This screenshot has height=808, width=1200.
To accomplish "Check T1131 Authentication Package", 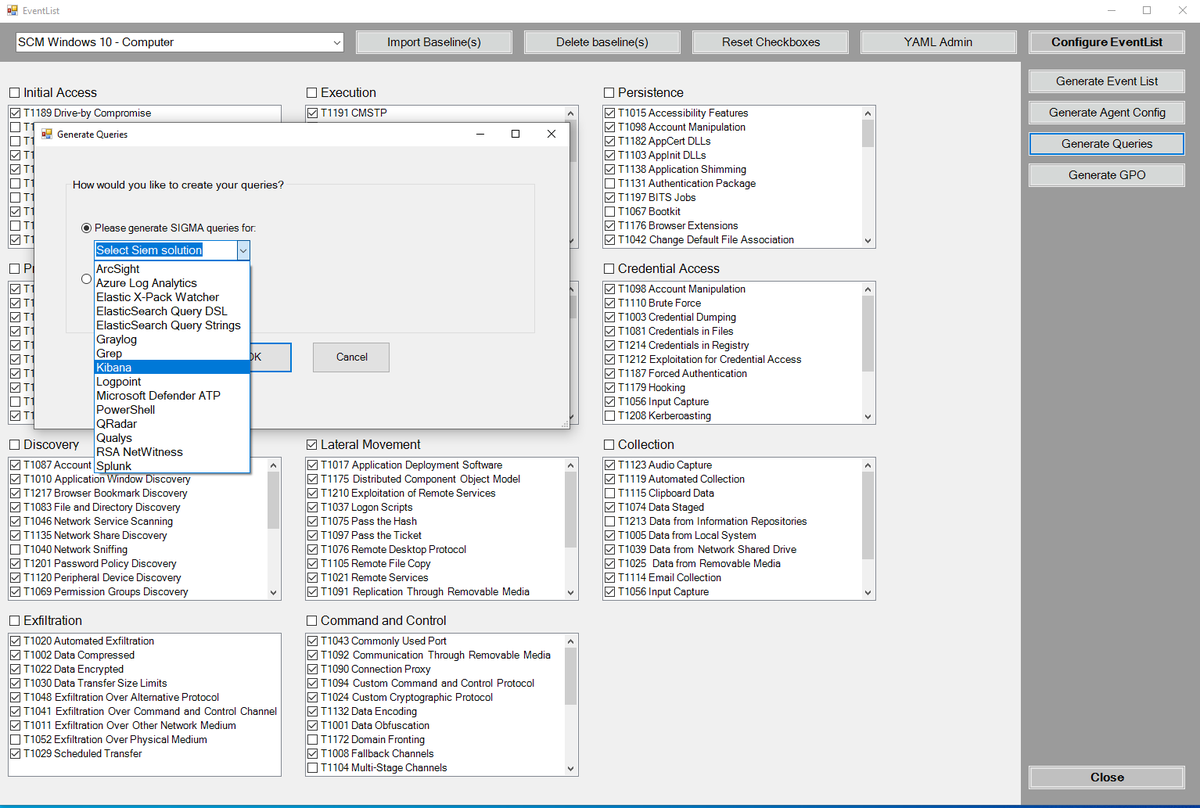I will click(x=610, y=183).
